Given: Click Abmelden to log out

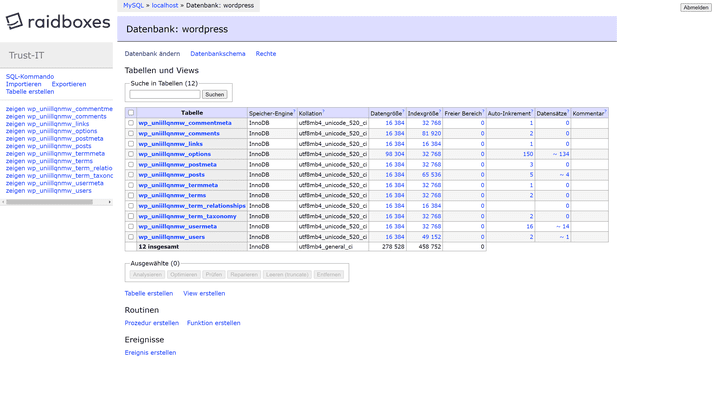Looking at the screenshot, I should tap(695, 7).
